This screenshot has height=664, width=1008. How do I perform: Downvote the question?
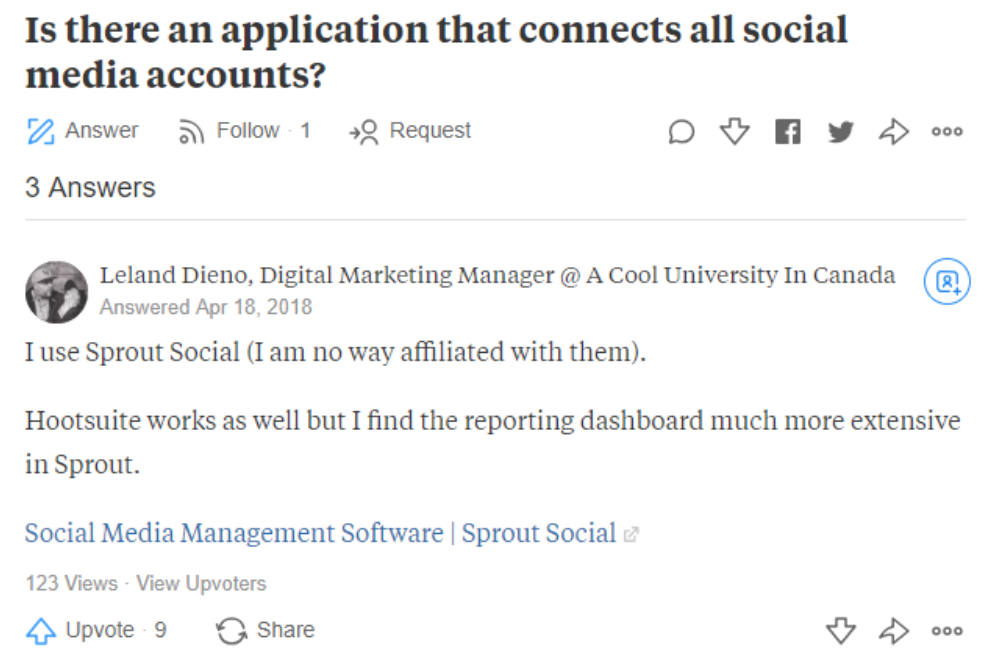[735, 130]
